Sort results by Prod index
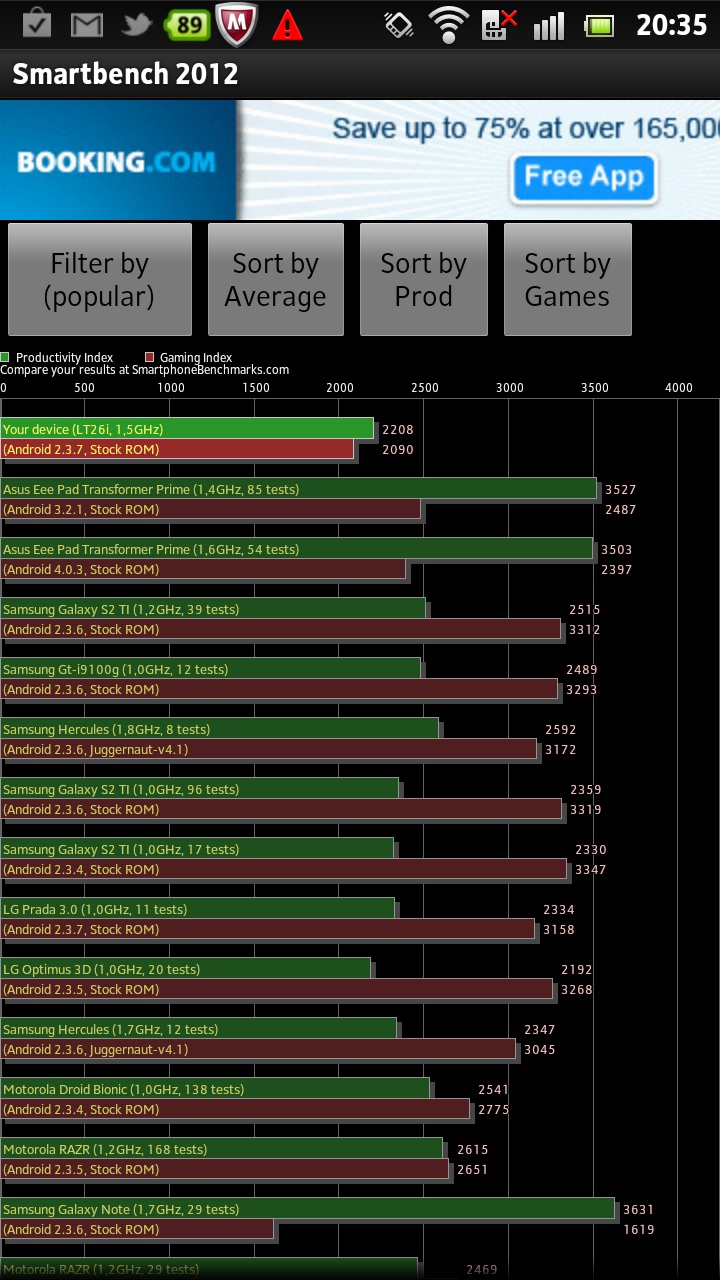The height and width of the screenshot is (1280, 720). [424, 279]
